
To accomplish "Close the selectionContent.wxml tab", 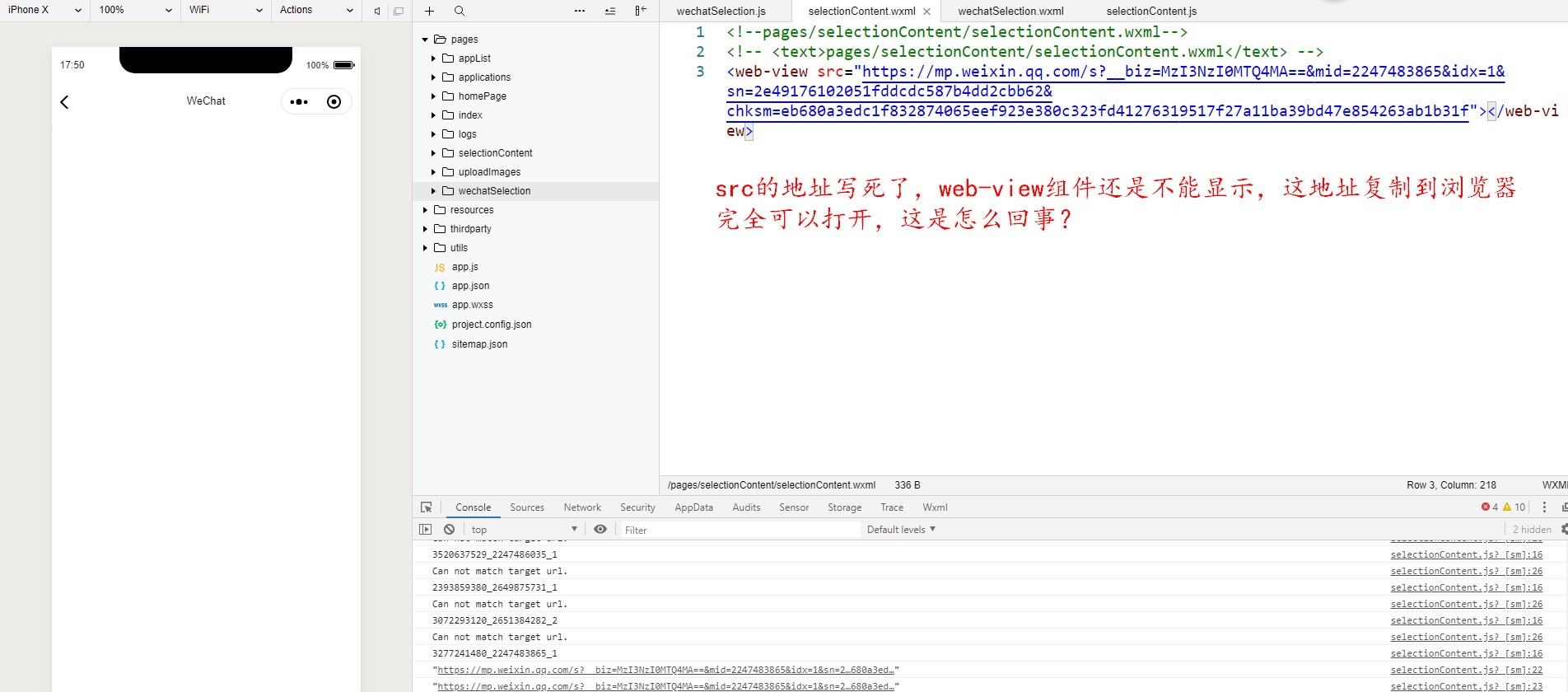I will pyautogui.click(x=927, y=12).
